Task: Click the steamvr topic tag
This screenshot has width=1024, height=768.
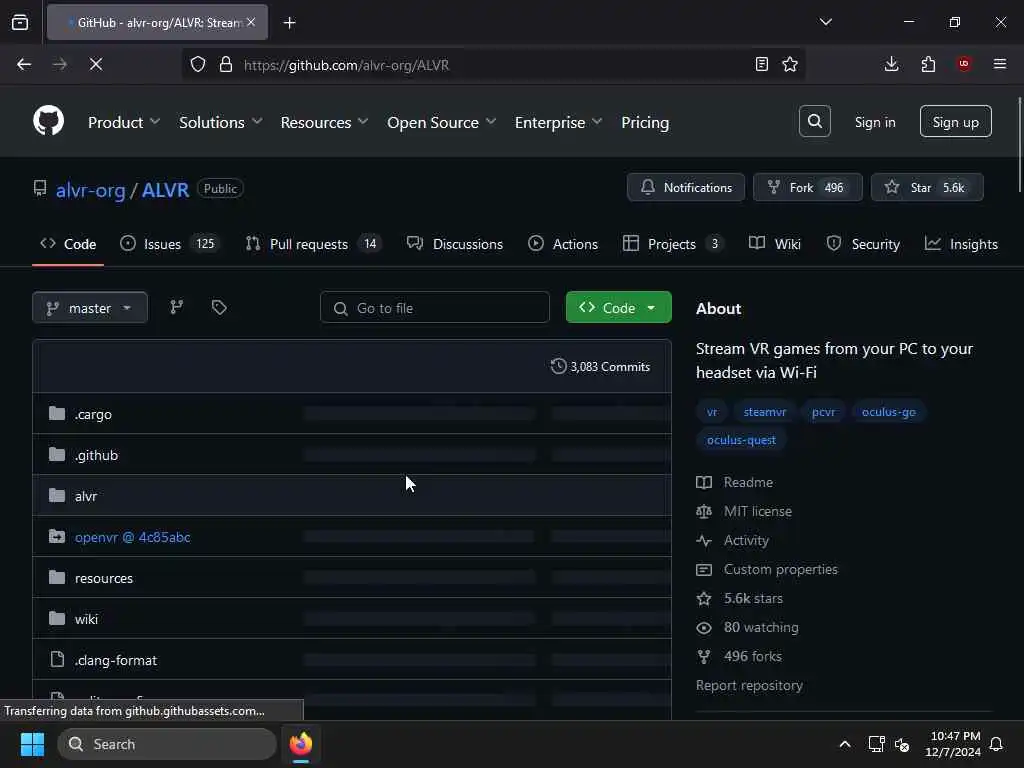Action: tap(765, 412)
